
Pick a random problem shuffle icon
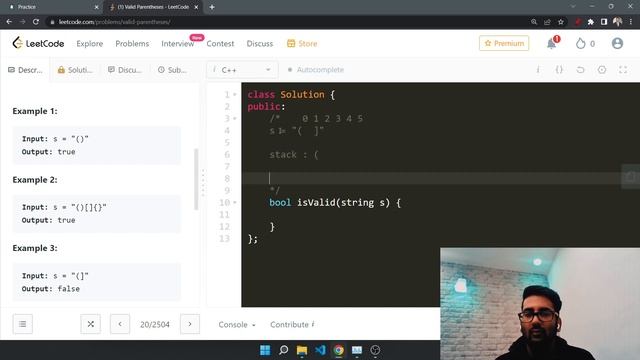91,324
